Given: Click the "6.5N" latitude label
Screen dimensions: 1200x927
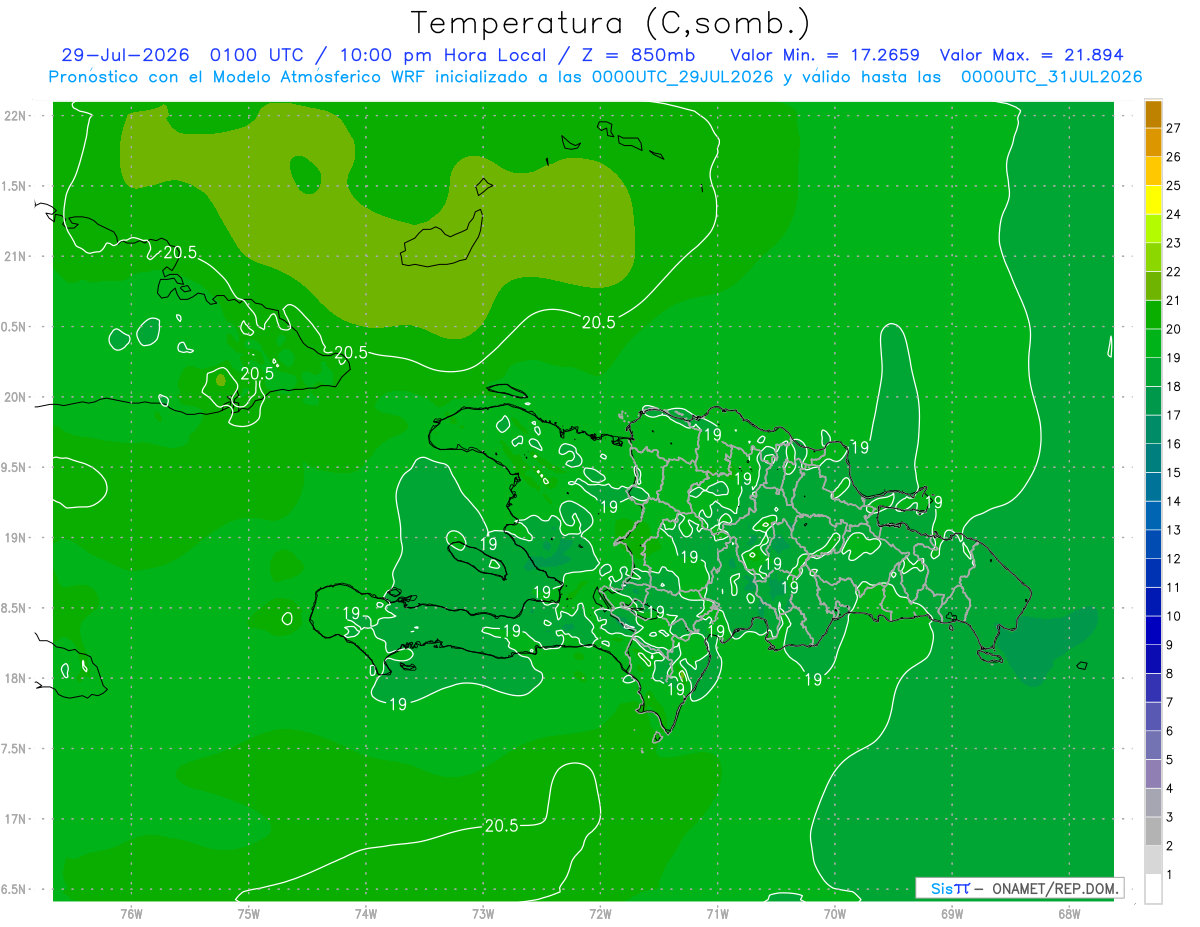Looking at the screenshot, I should tap(14, 890).
